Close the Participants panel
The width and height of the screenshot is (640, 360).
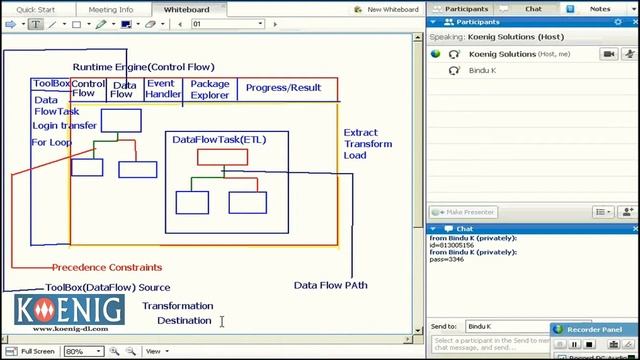coord(636,22)
